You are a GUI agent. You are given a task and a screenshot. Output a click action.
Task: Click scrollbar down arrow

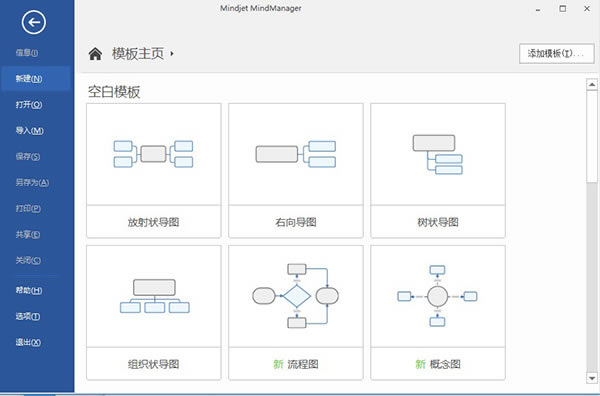[592, 378]
